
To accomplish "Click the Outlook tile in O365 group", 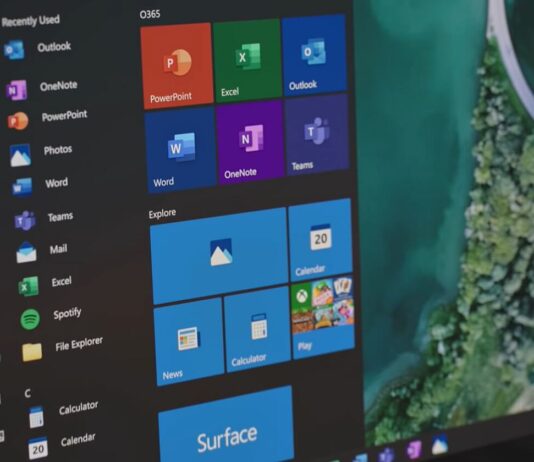I will coord(314,54).
